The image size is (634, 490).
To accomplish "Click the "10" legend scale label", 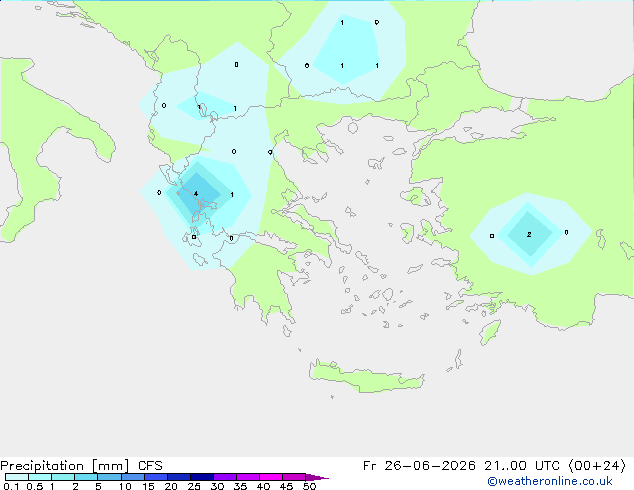I will point(125,486).
